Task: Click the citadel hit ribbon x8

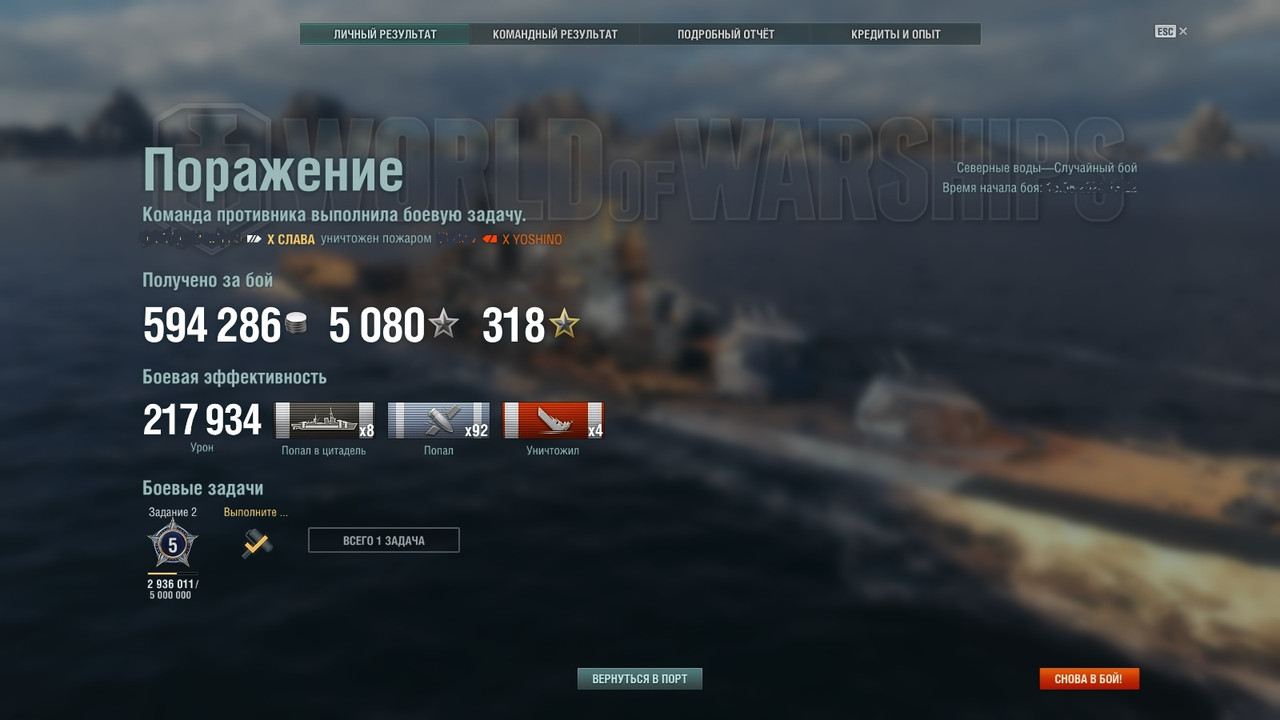Action: point(324,421)
